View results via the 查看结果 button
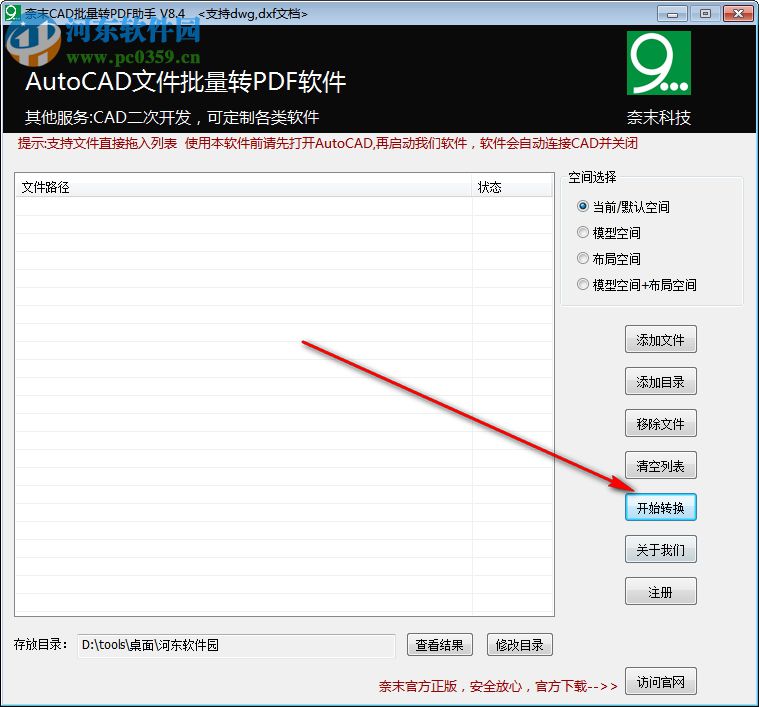 [x=440, y=645]
